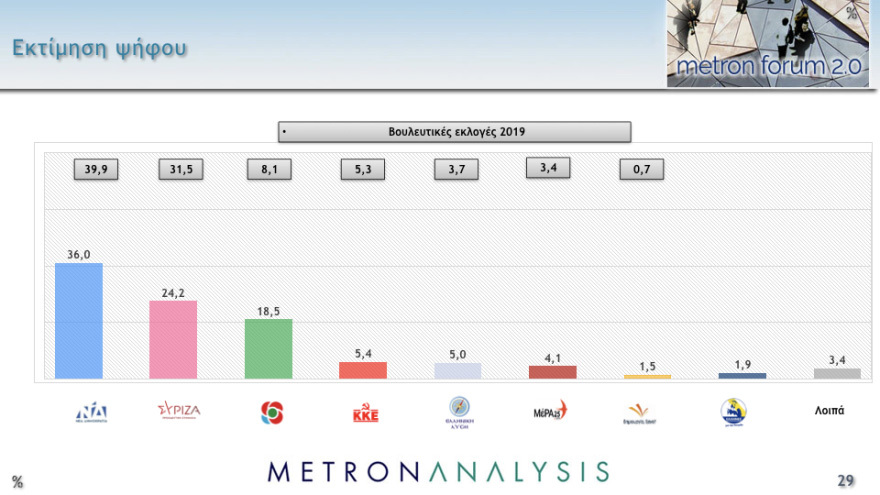Click the metron forum 2.0 image
The height and width of the screenshot is (495, 880).
click(768, 43)
